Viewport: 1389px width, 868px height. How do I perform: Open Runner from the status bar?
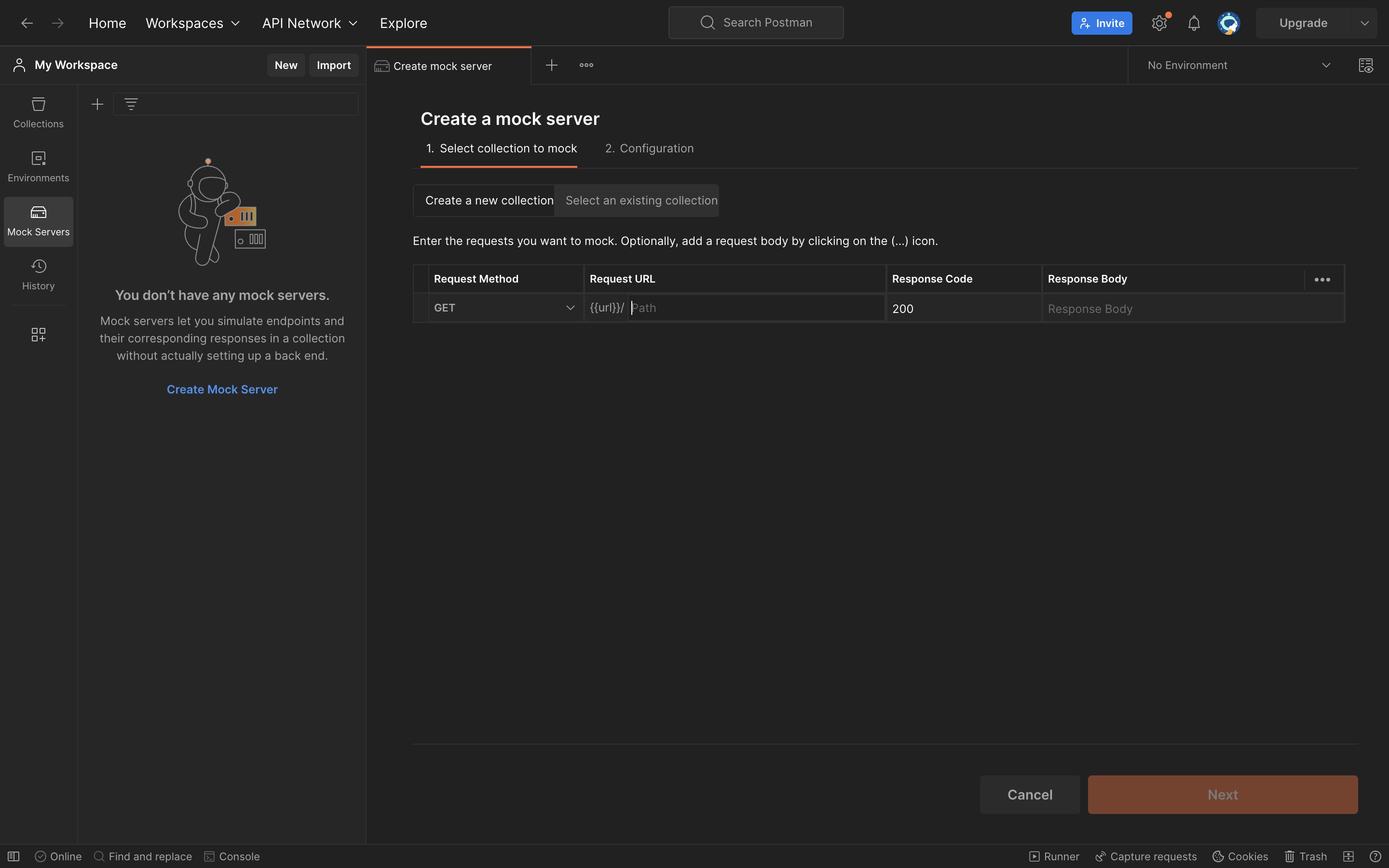(x=1054, y=856)
